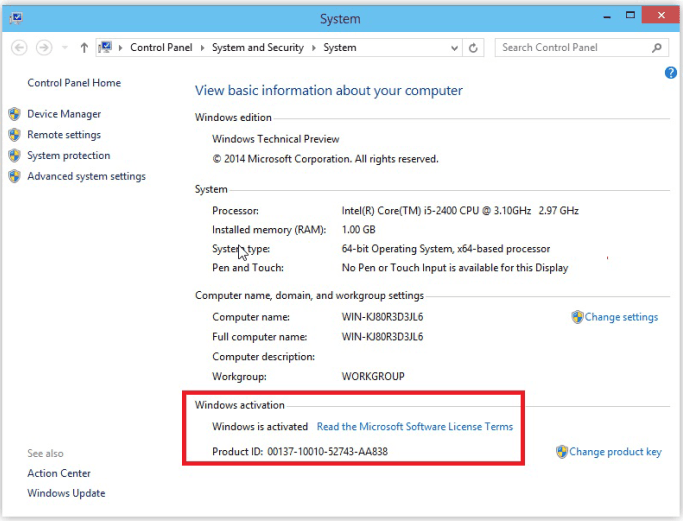The width and height of the screenshot is (683, 521).
Task: Click the computer icon in the address bar
Action: pyautogui.click(x=105, y=47)
